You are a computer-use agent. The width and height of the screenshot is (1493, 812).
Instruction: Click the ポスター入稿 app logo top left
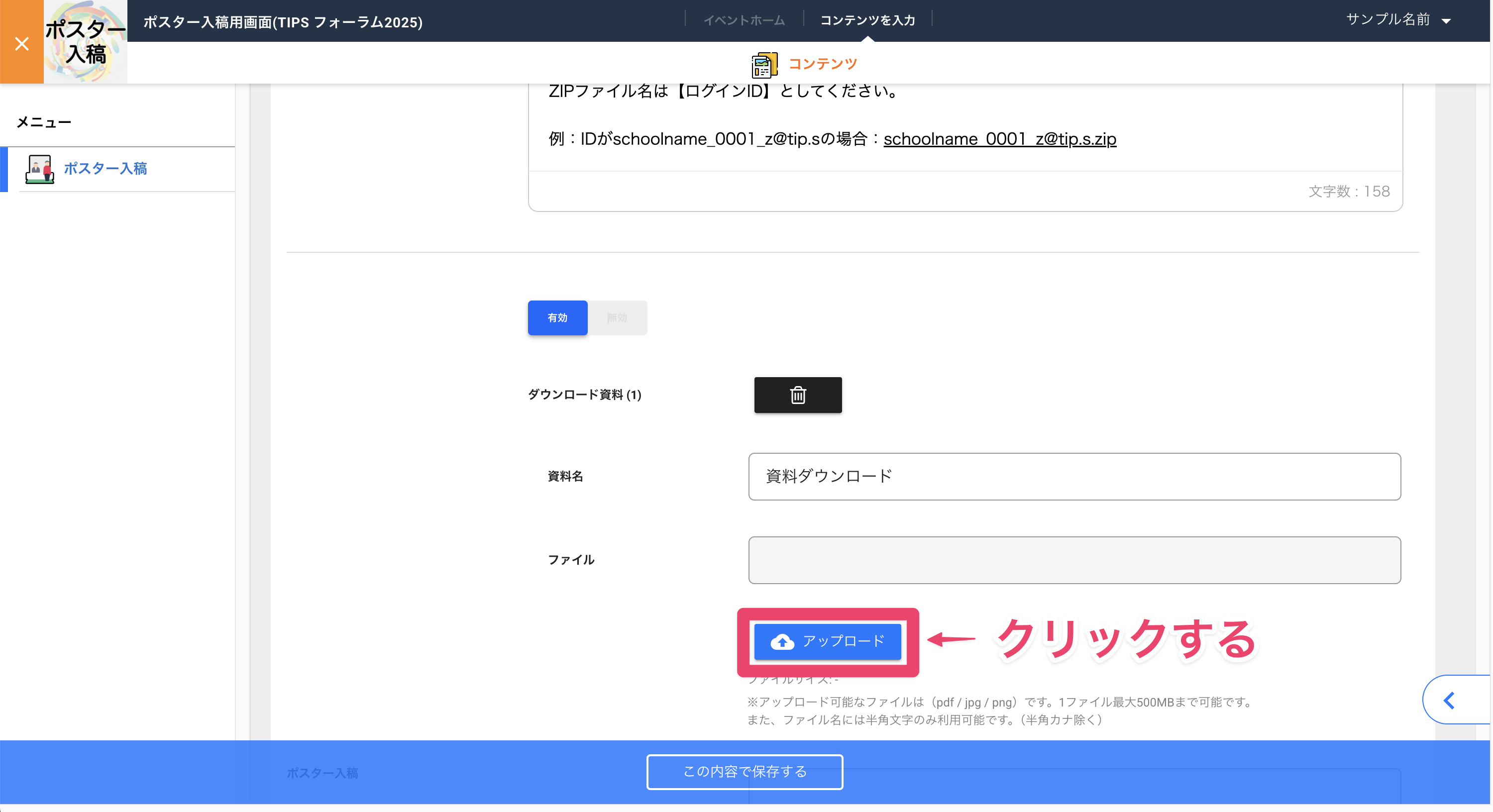[x=85, y=41]
